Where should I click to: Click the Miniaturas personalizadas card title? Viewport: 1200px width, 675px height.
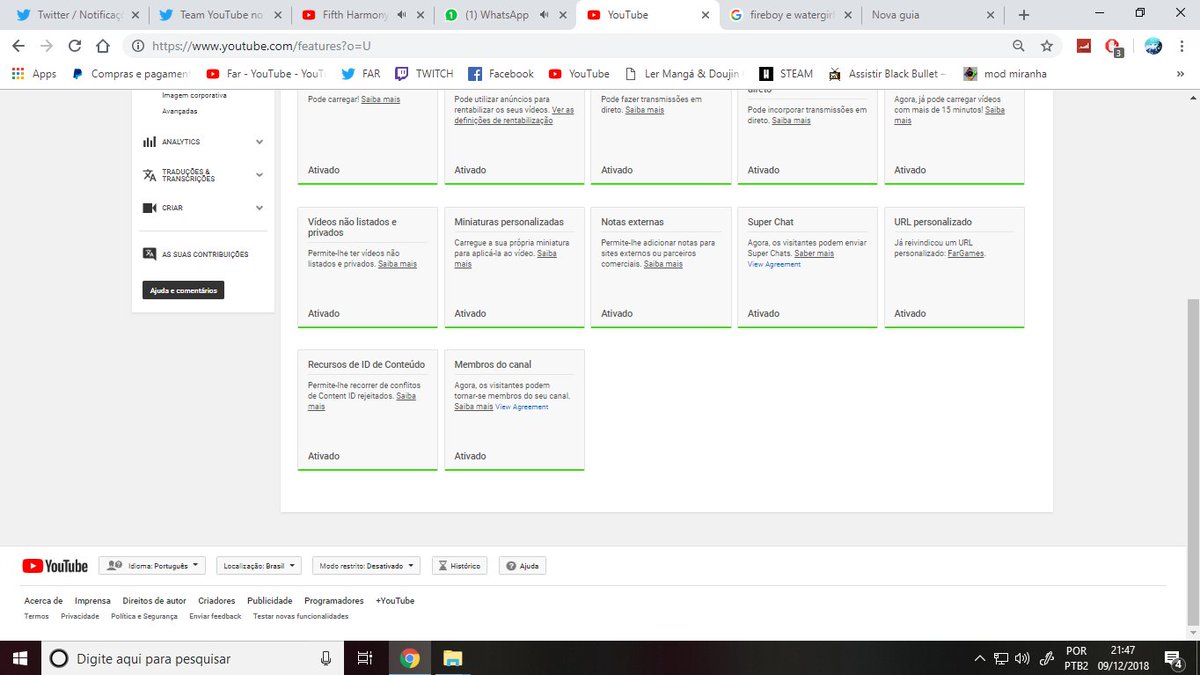tap(509, 222)
